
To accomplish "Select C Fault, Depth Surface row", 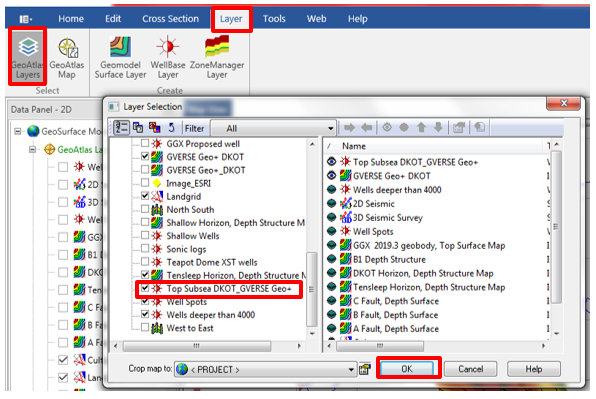I will 396,301.
